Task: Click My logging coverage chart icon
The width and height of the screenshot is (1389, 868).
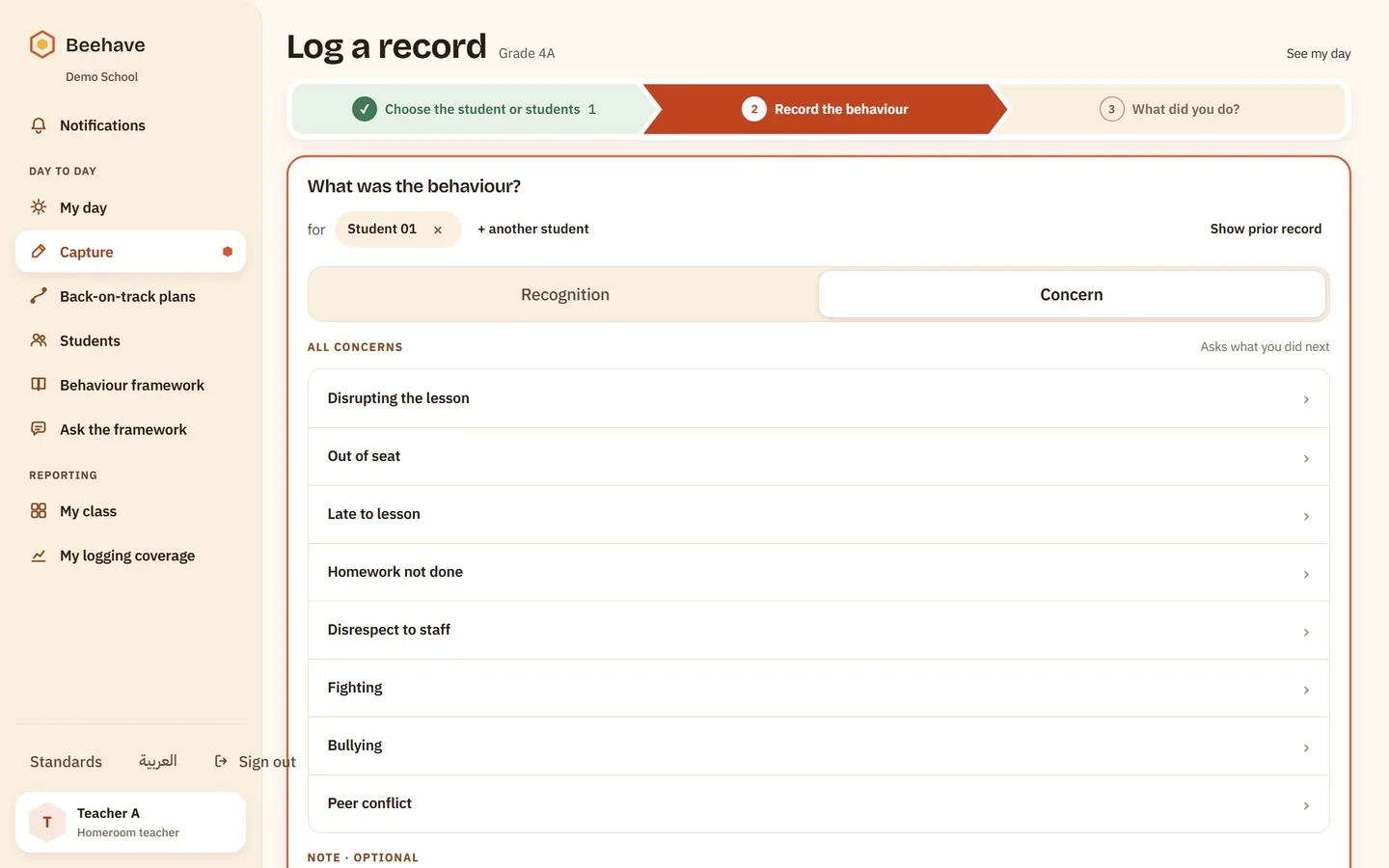Action: 39,556
